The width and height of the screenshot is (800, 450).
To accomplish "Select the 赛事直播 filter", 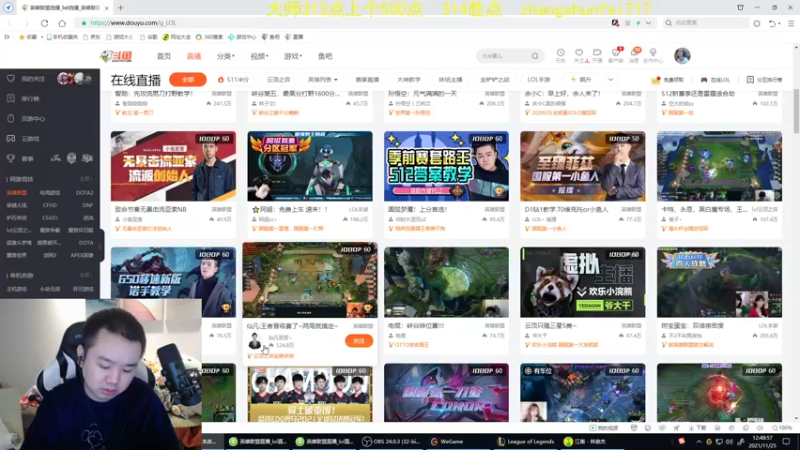I will point(367,80).
